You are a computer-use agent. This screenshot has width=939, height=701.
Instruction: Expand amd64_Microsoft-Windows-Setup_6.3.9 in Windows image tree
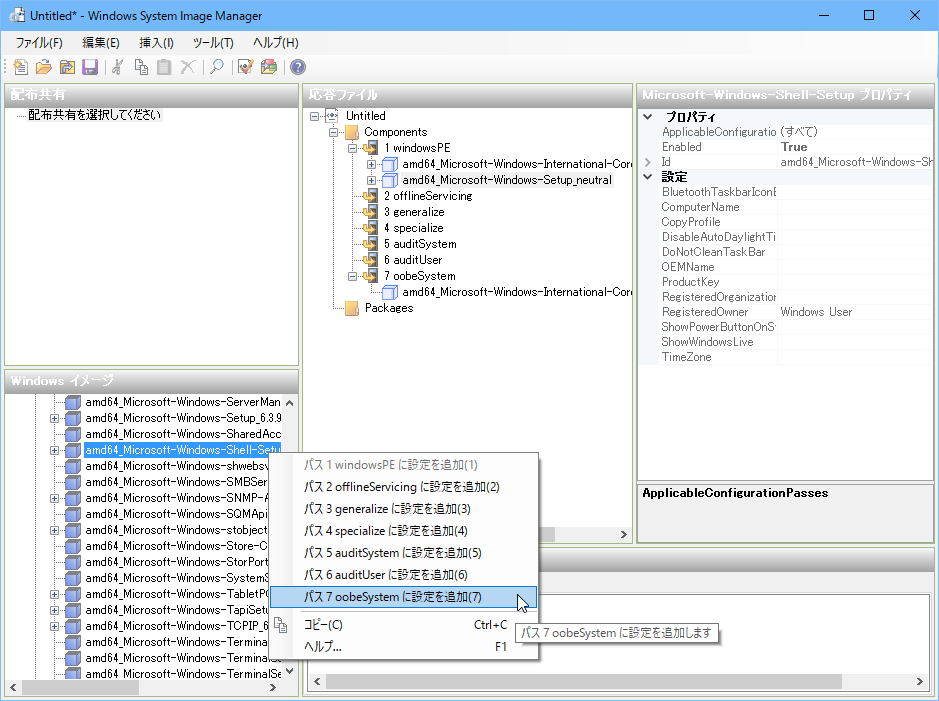coord(54,418)
